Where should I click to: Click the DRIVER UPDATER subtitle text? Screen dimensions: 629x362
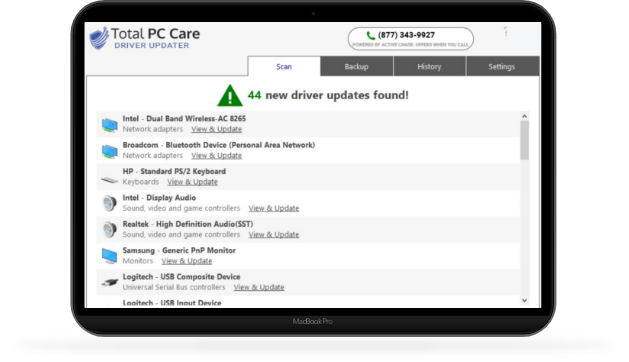click(x=152, y=46)
